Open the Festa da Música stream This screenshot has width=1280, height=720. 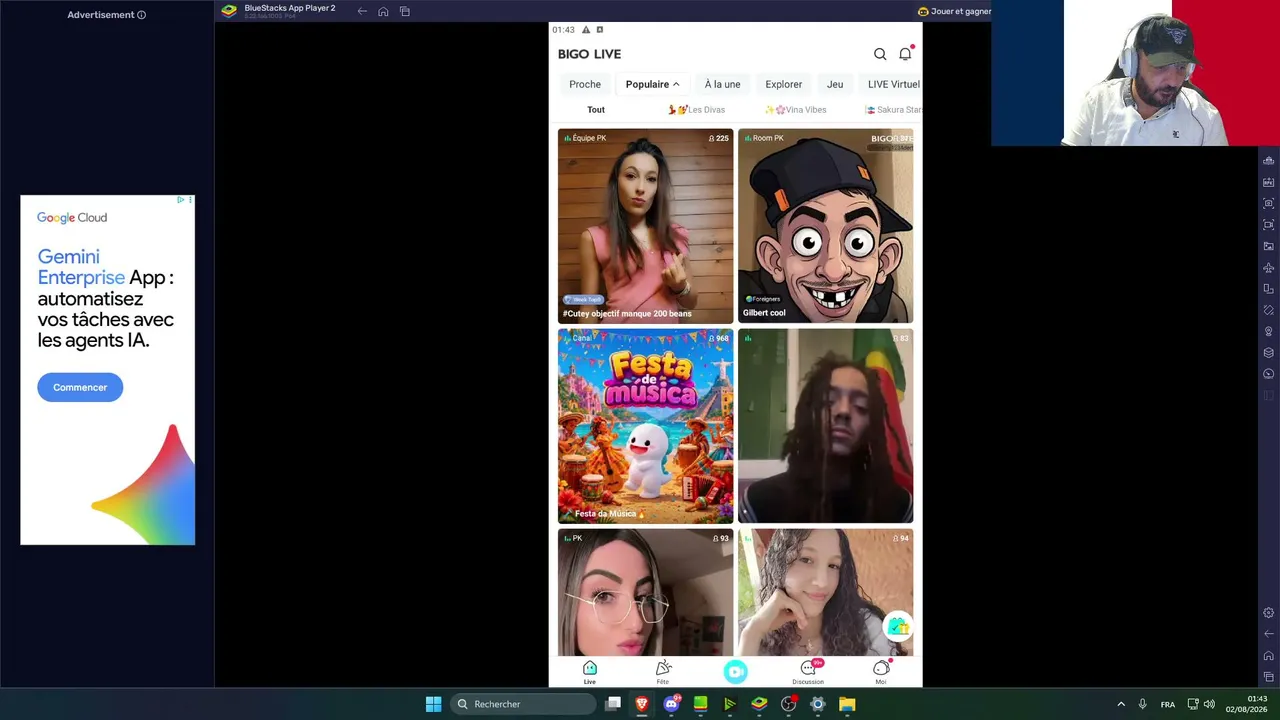645,426
